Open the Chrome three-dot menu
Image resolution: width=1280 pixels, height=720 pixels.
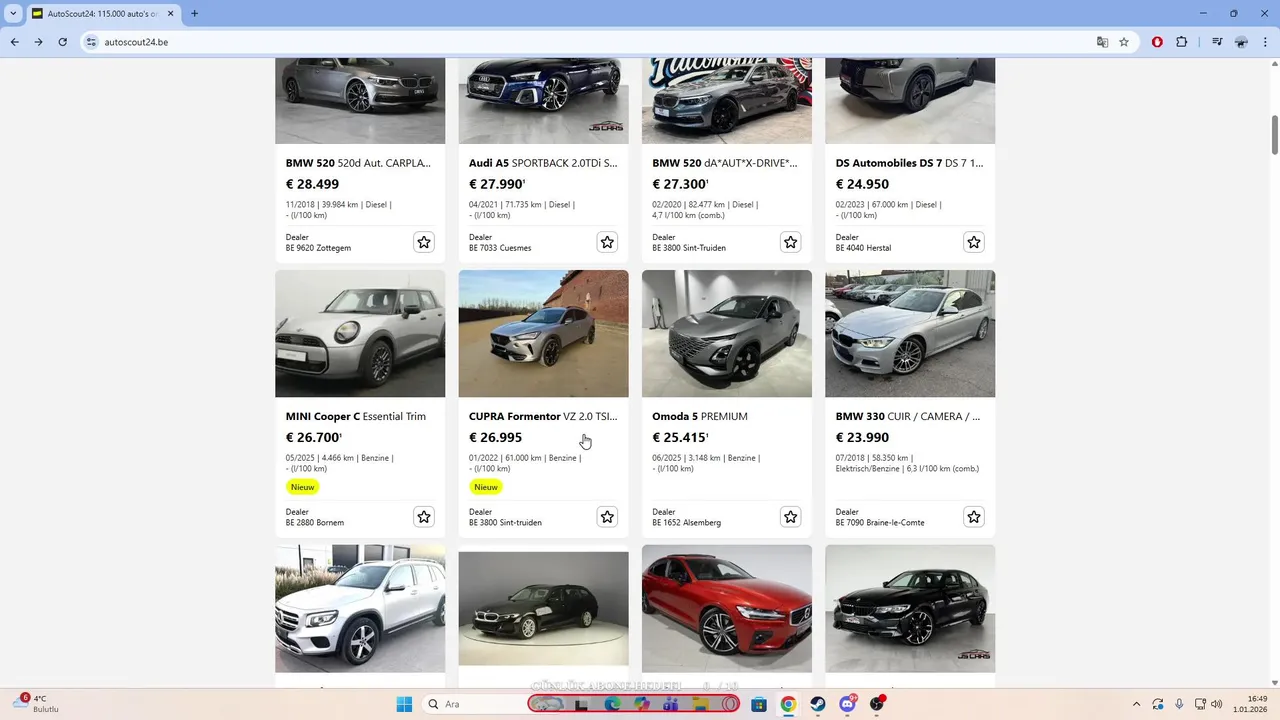1265,42
